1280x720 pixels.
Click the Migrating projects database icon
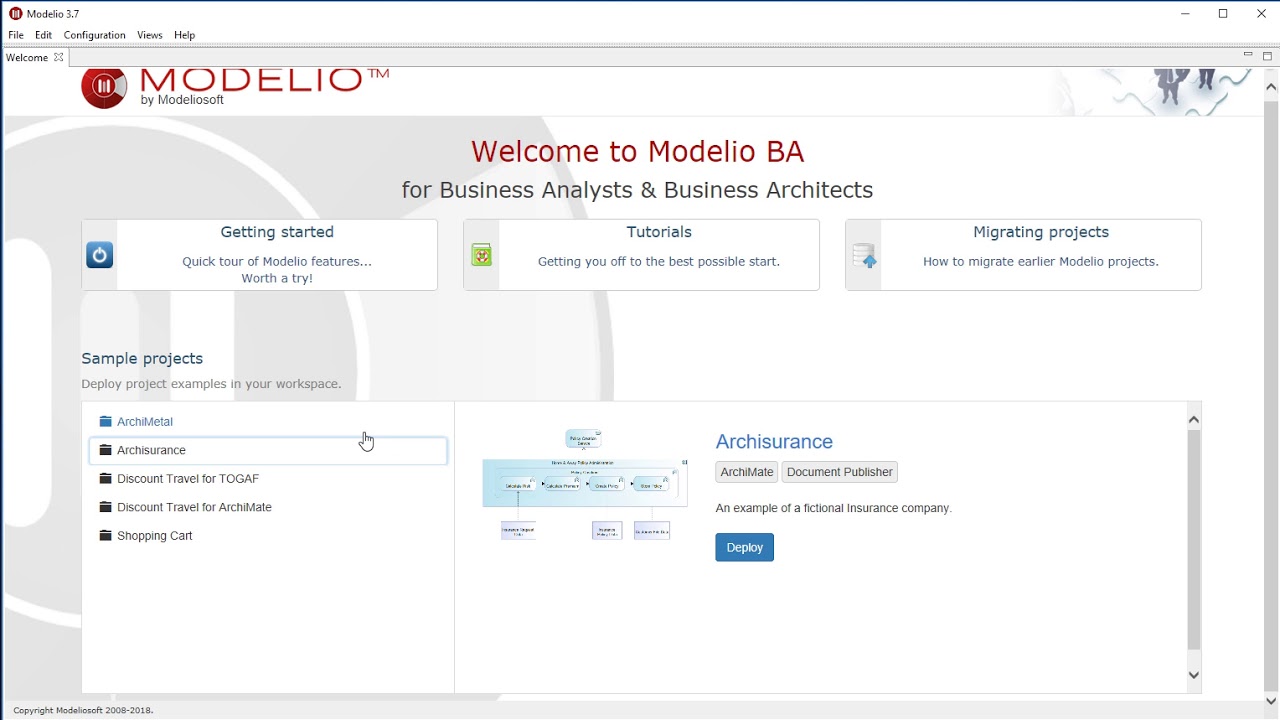pos(864,256)
